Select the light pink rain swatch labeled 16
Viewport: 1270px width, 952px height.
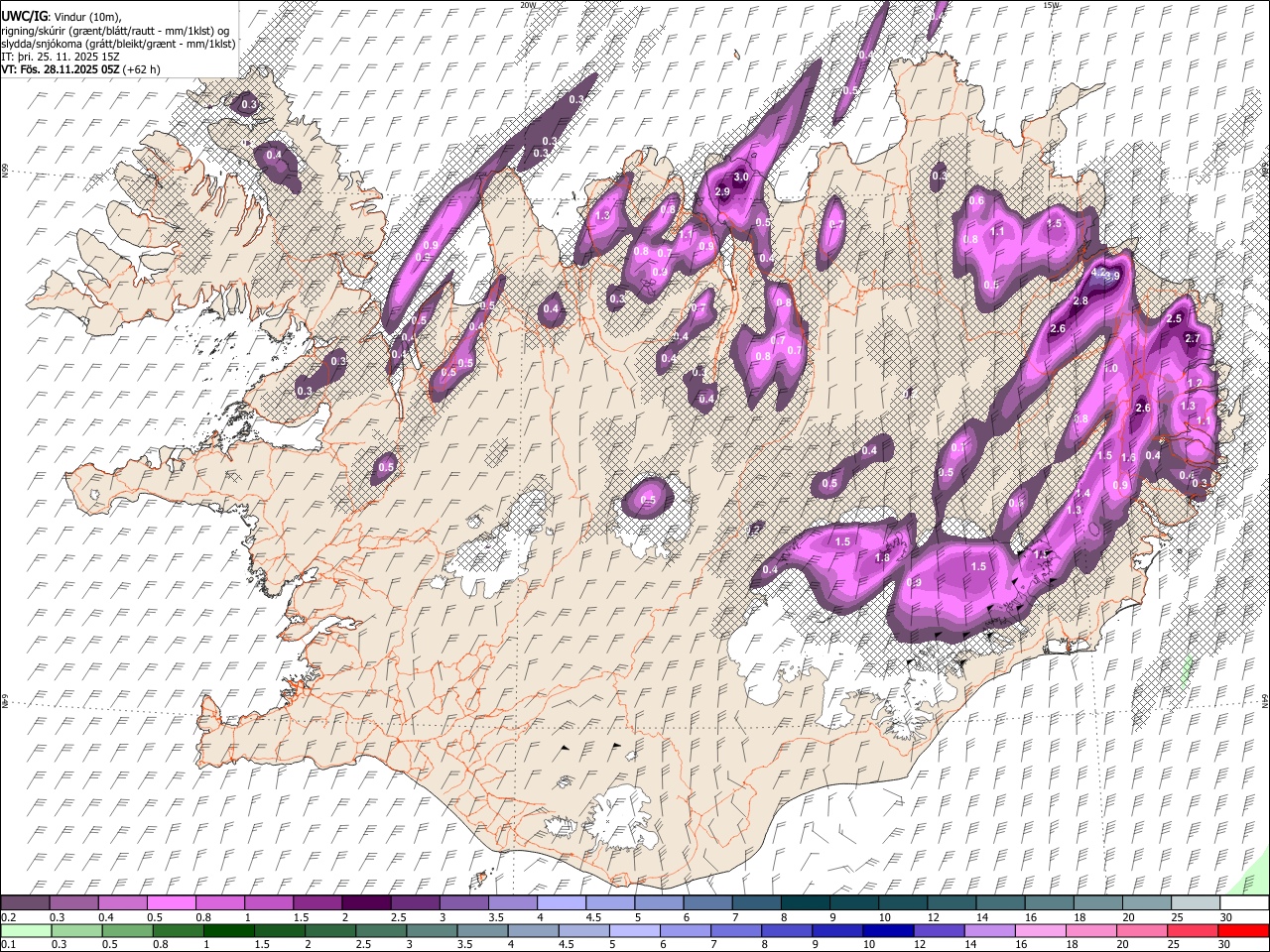(x=1040, y=930)
